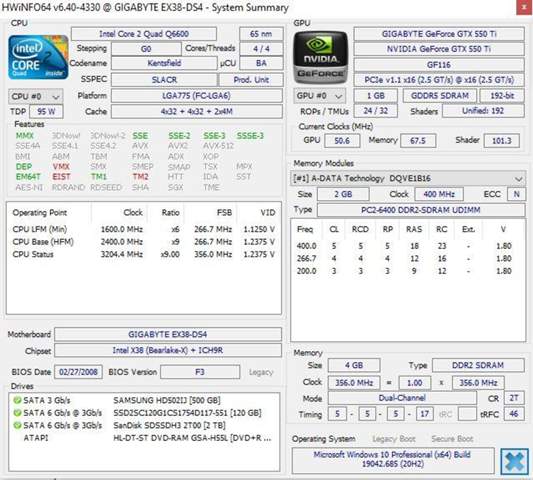The width and height of the screenshot is (533, 480).
Task: Click the DDR2 SDRAM memory type field
Action: pyautogui.click(x=478, y=365)
